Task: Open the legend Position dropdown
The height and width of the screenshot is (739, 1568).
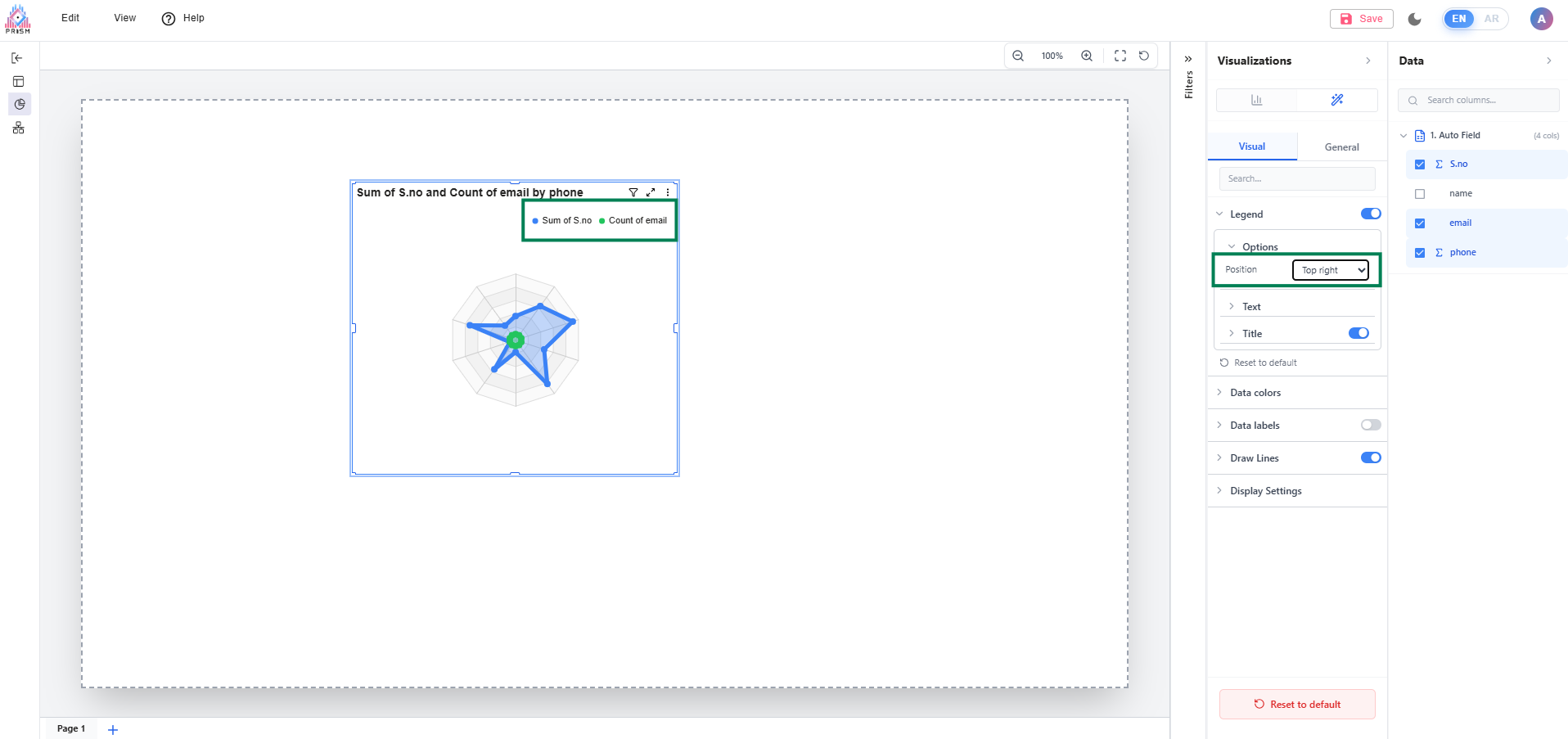Action: 1331,270
